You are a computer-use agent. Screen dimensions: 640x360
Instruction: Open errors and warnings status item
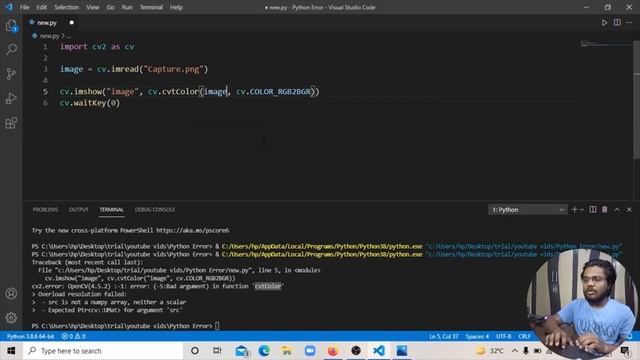pyautogui.click(x=73, y=336)
